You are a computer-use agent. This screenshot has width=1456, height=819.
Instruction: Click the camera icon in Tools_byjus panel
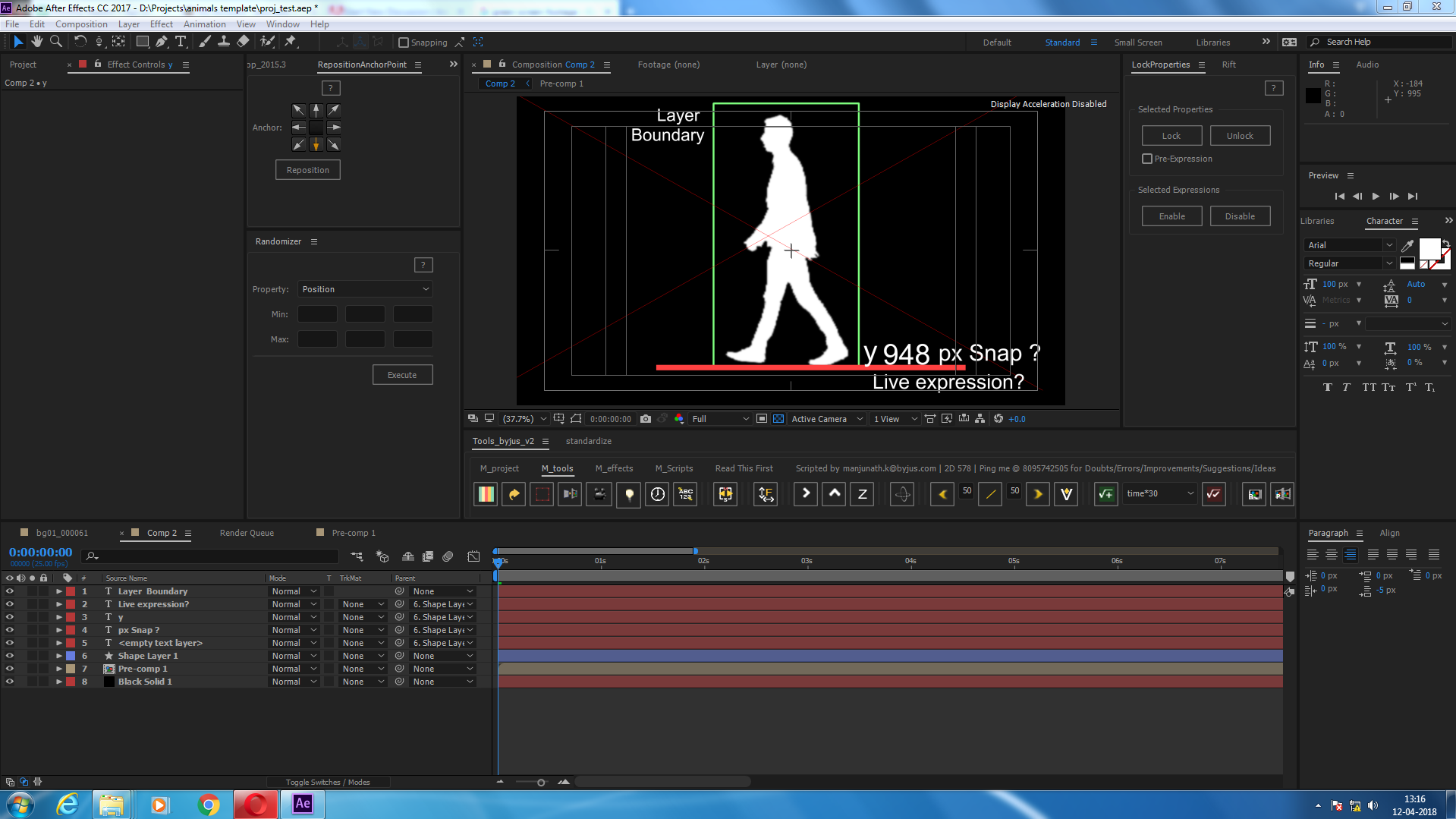599,494
